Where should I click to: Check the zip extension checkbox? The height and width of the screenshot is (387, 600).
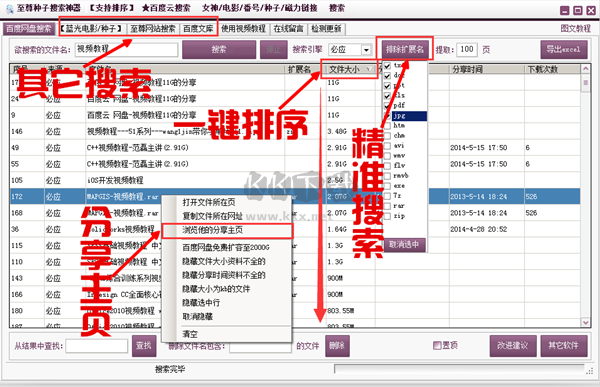387,216
